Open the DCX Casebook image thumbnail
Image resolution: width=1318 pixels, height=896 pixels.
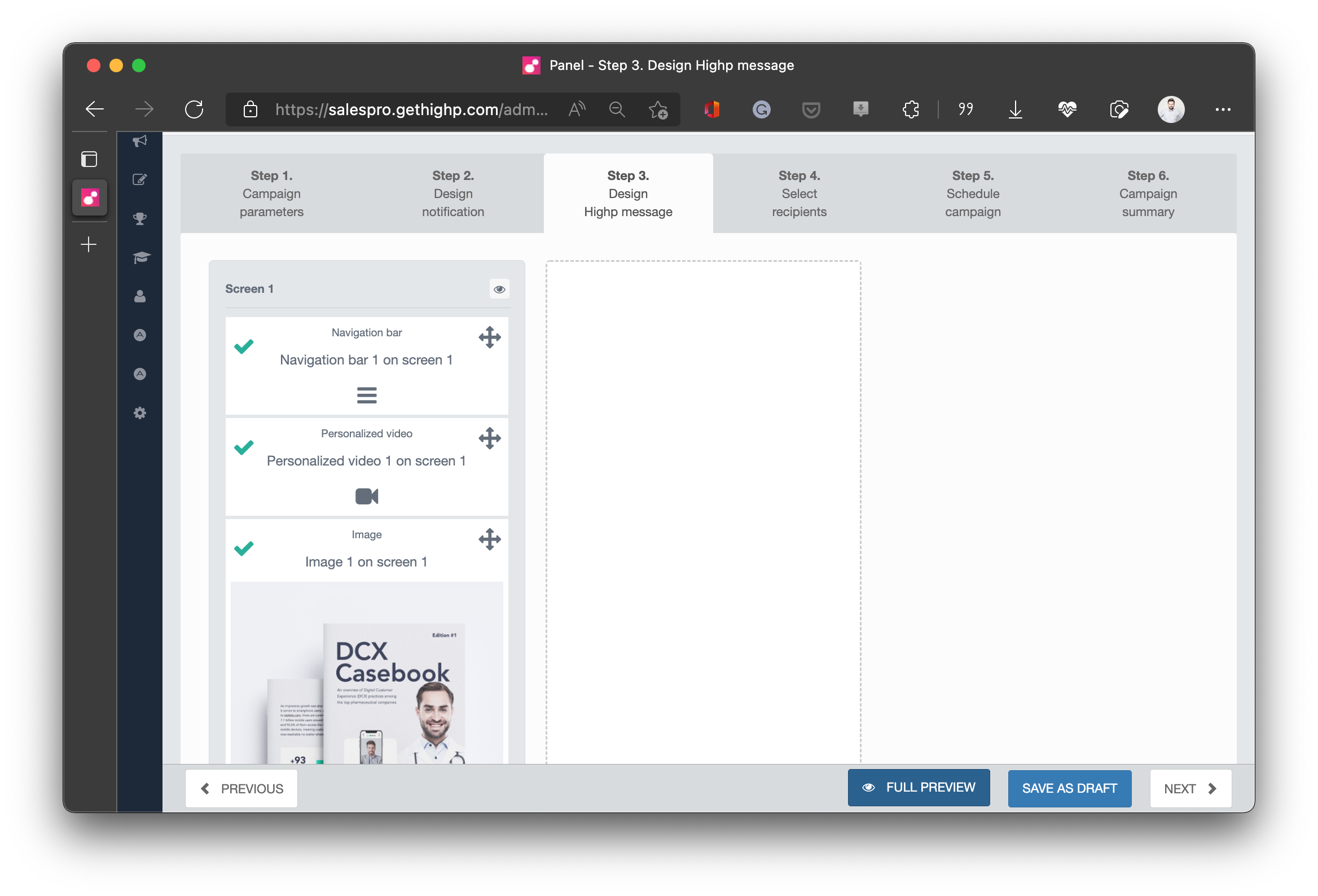366,673
